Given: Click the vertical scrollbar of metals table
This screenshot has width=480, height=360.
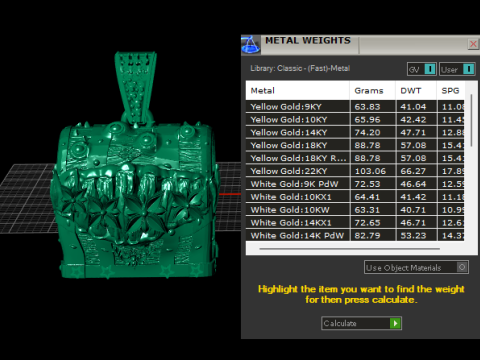Looking at the screenshot, I should pyautogui.click(x=471, y=120).
